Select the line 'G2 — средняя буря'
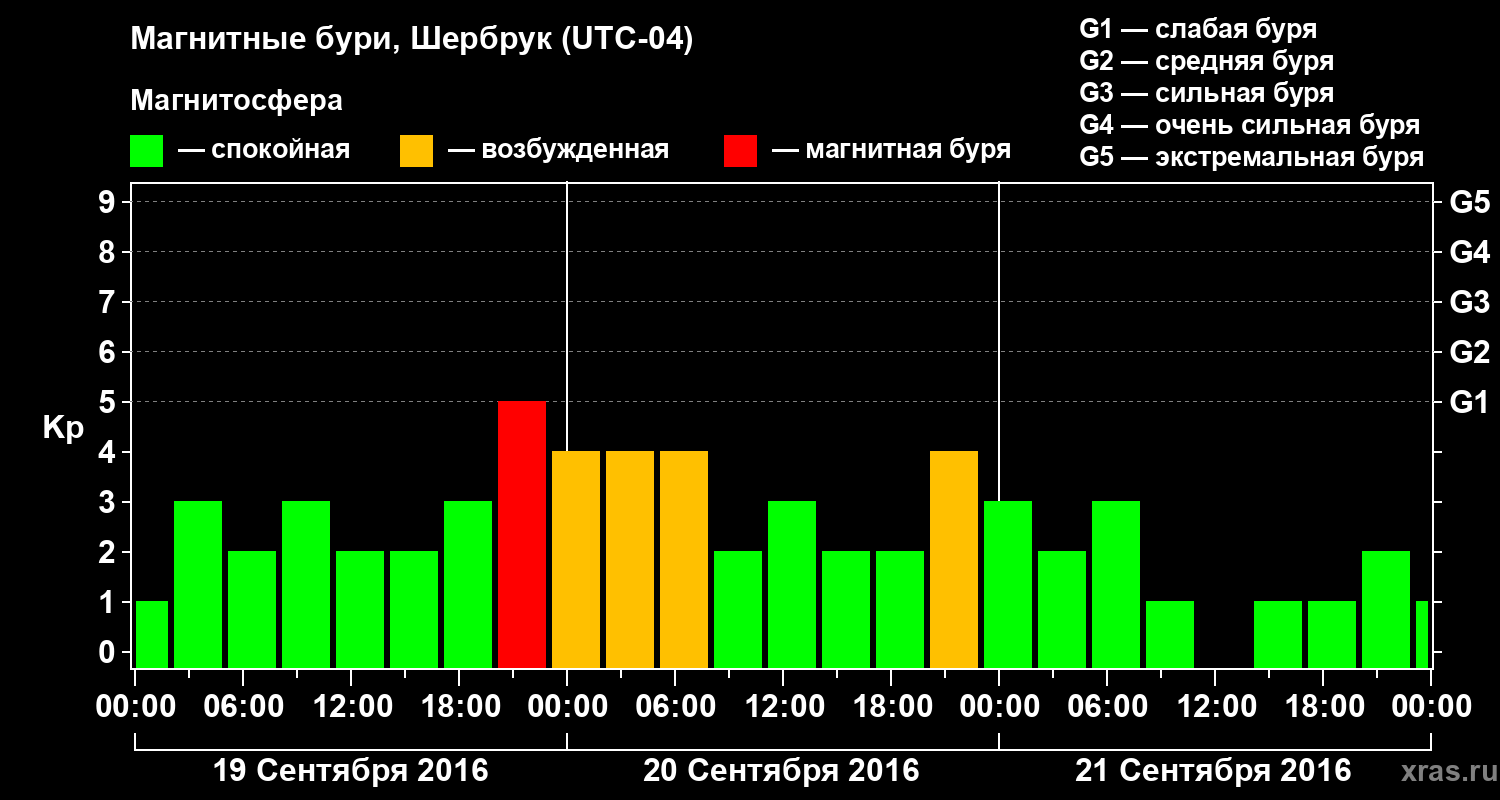The image size is (1500, 800). click(1206, 61)
